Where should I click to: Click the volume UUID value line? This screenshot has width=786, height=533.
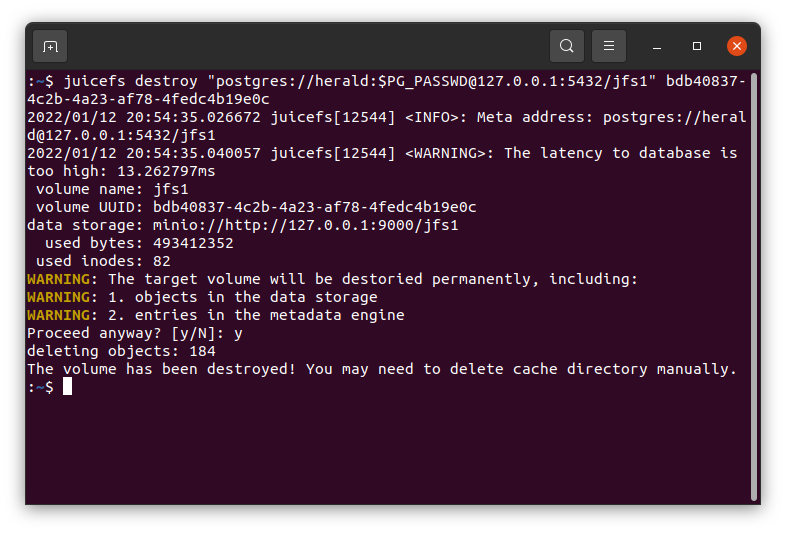click(256, 207)
